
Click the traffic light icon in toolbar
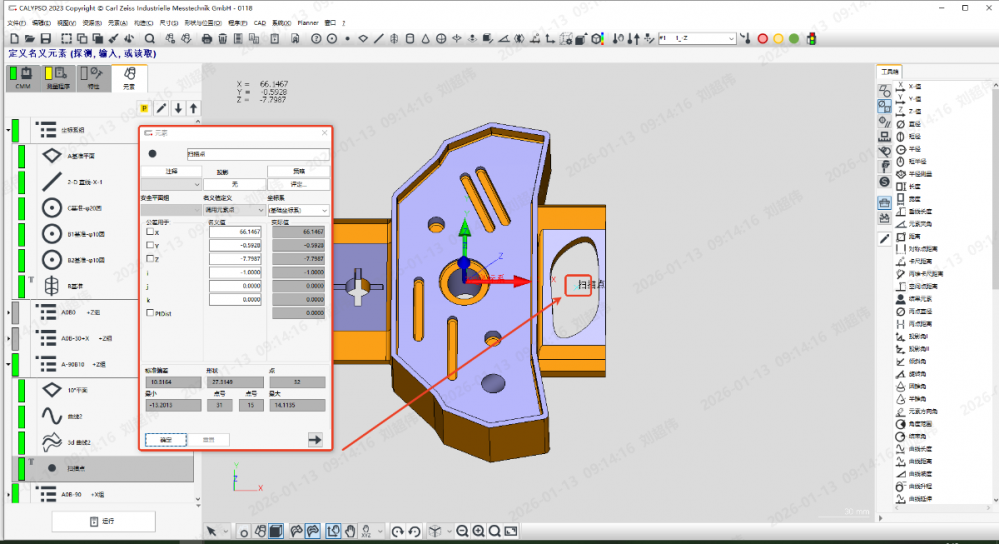tap(810, 39)
